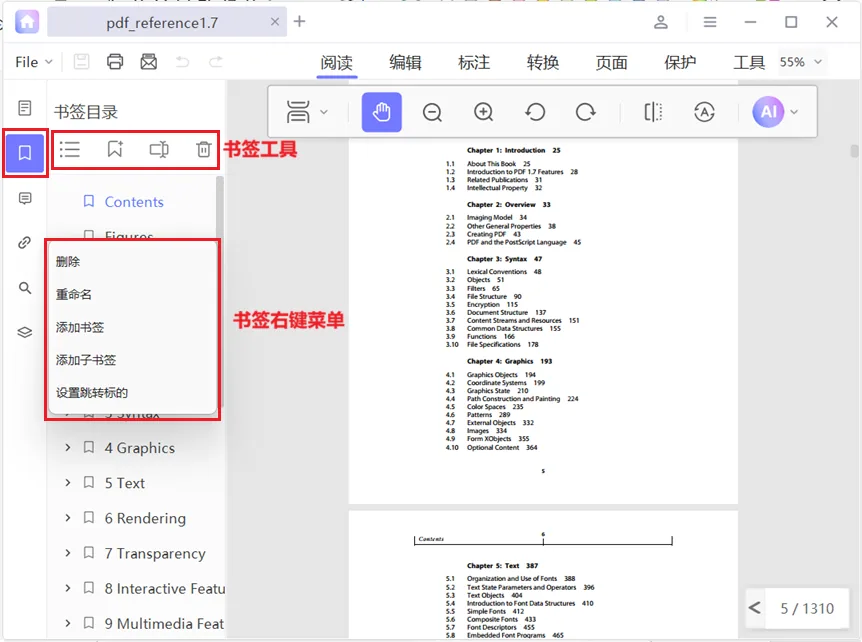862x642 pixels.
Task: Click the split view compare icon
Action: (653, 112)
